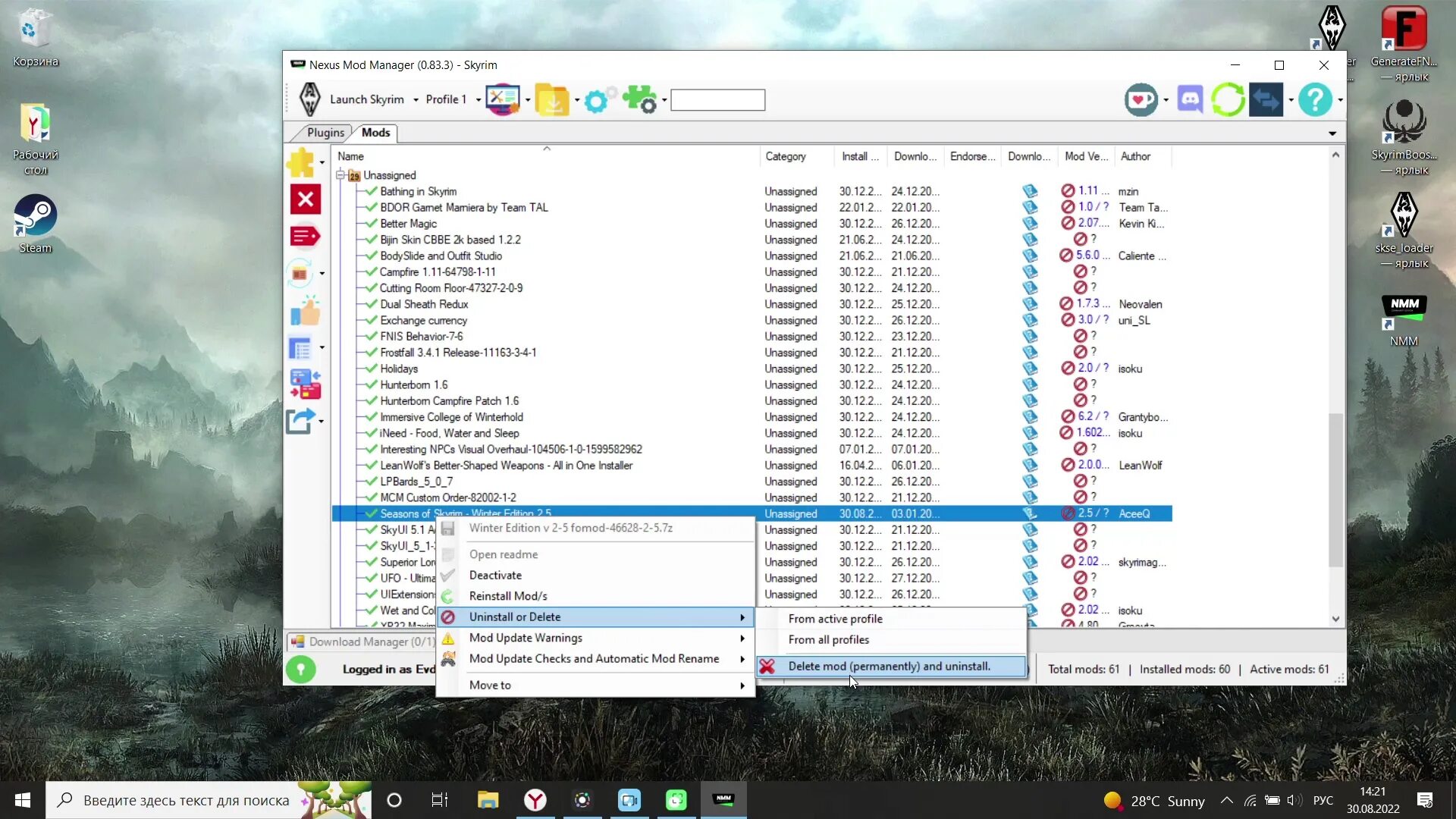Click the mod list scroll down arrow
1456x819 pixels.
[x=1335, y=620]
